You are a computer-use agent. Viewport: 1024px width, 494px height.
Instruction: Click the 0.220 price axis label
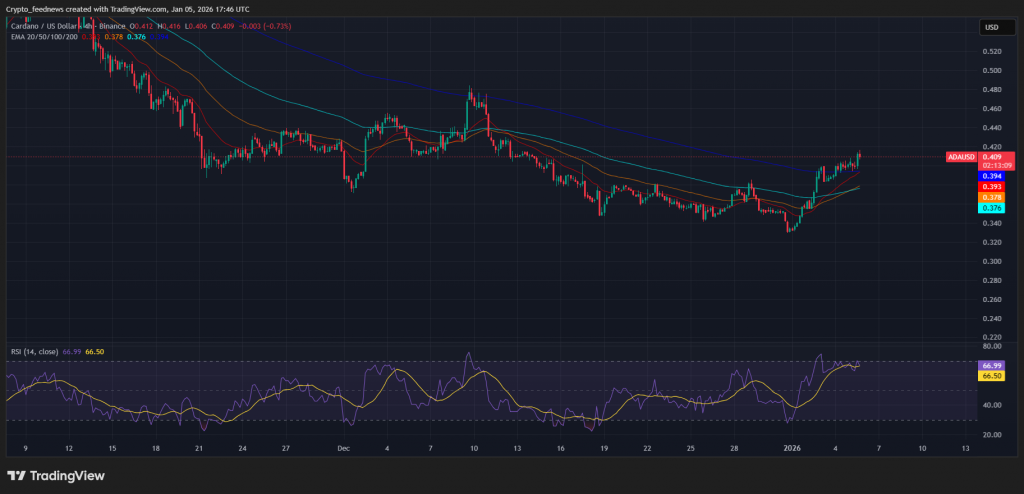tap(991, 337)
